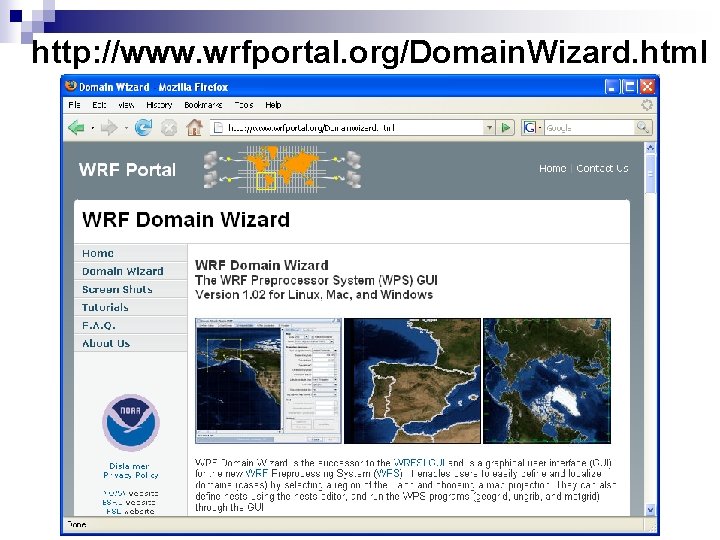This screenshot has height=540, width=720.
Task: Click the Domain Wizard application screenshot thumbnail
Action: click(268, 381)
